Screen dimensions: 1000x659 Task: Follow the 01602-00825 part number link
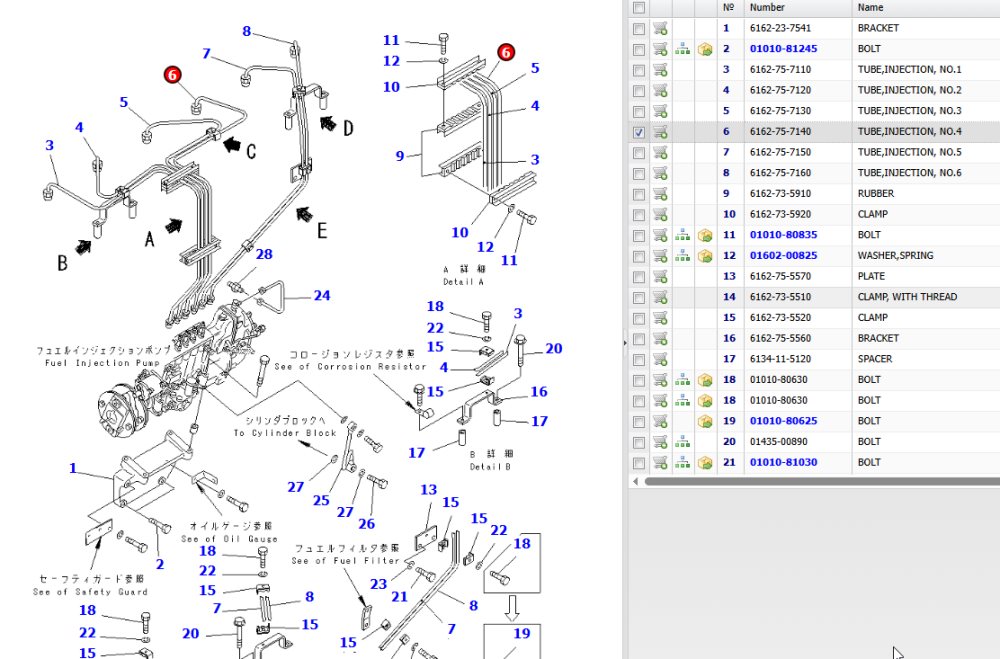coord(783,255)
